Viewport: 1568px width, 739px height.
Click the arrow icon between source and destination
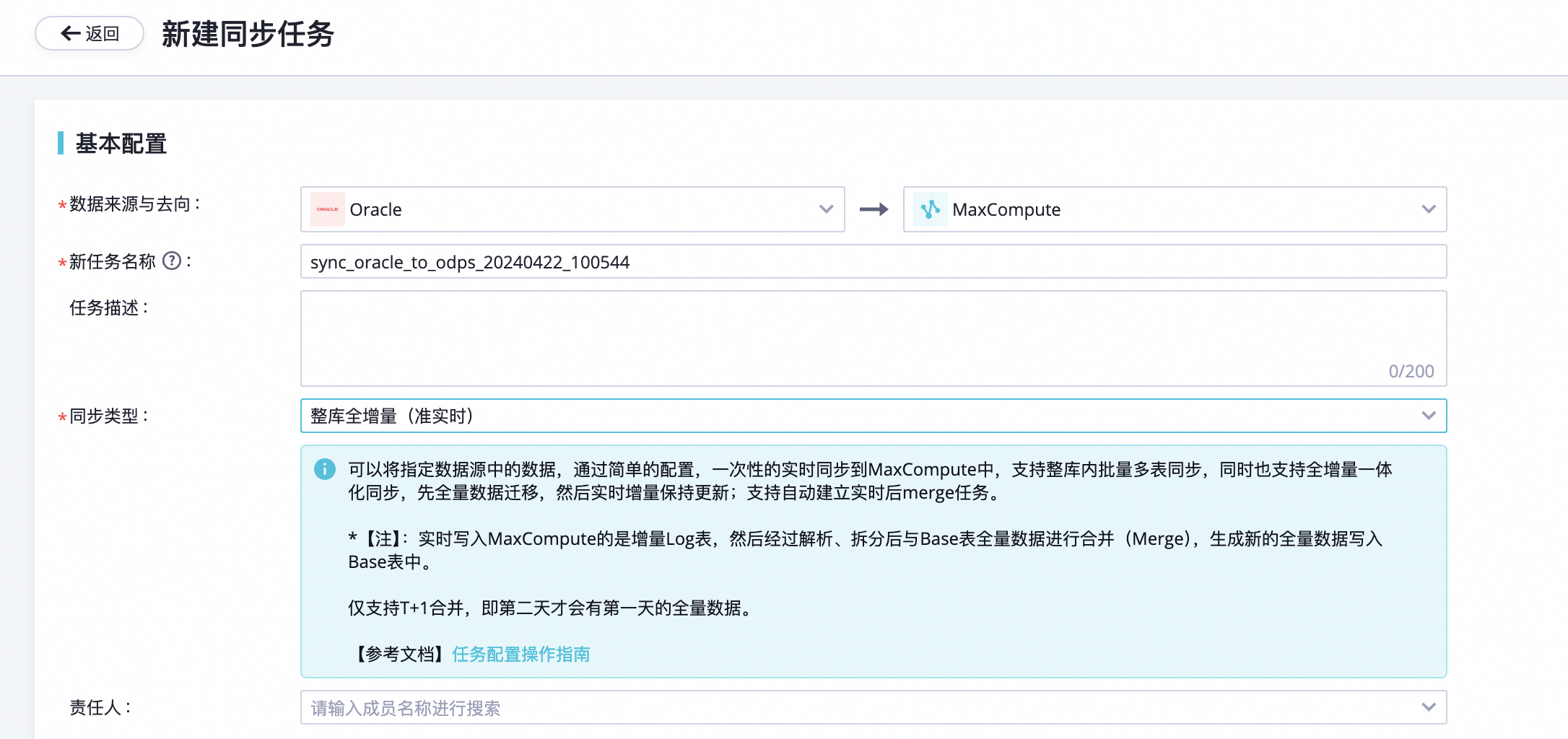coord(874,209)
